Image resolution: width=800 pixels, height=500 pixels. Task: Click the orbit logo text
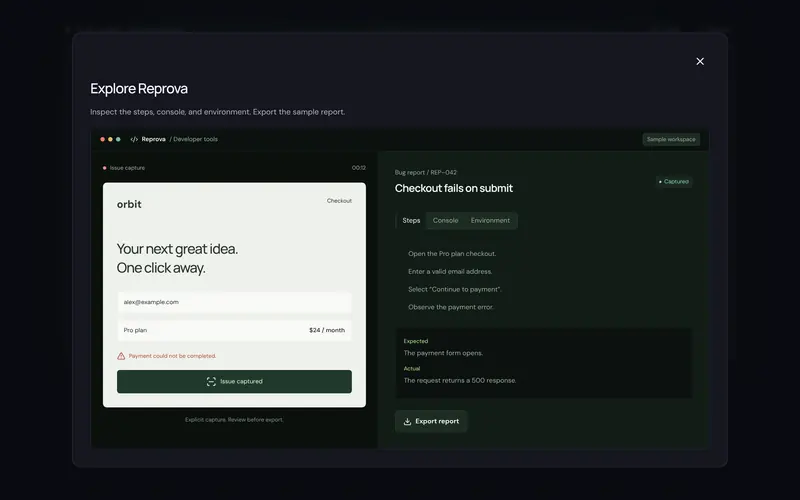click(129, 204)
